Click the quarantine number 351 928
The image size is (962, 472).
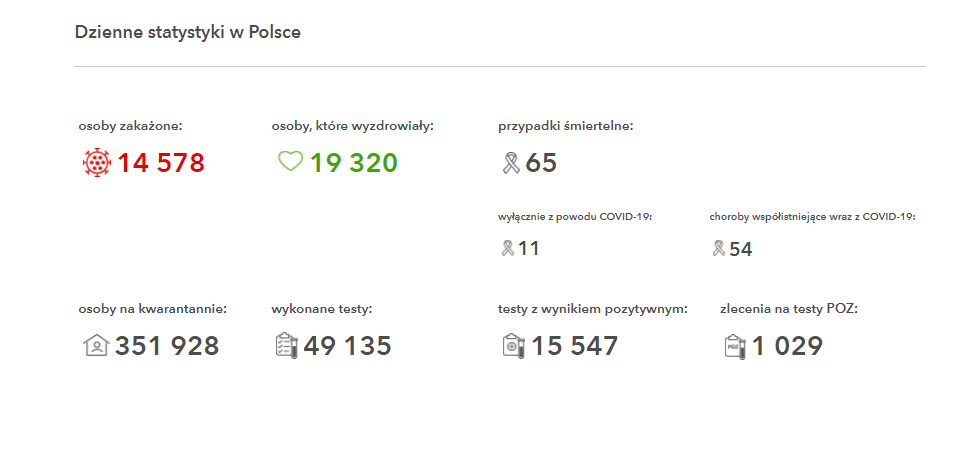coord(167,346)
